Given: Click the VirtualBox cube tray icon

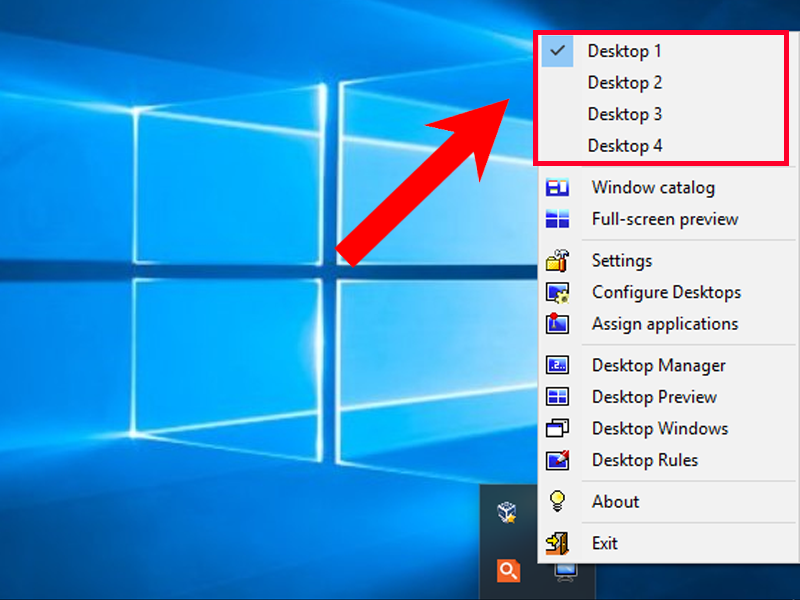Looking at the screenshot, I should click(507, 512).
